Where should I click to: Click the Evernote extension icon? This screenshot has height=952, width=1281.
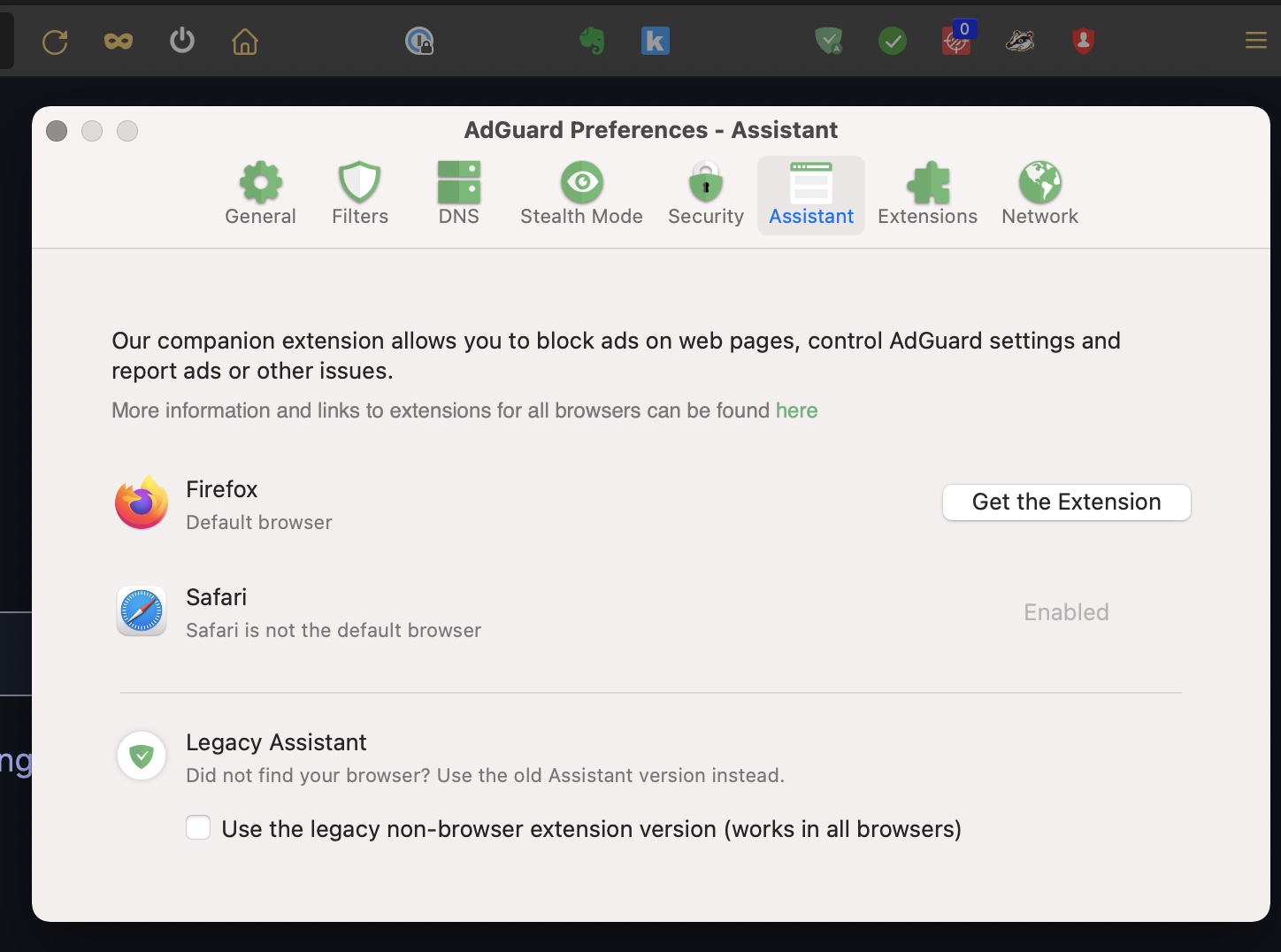592,41
